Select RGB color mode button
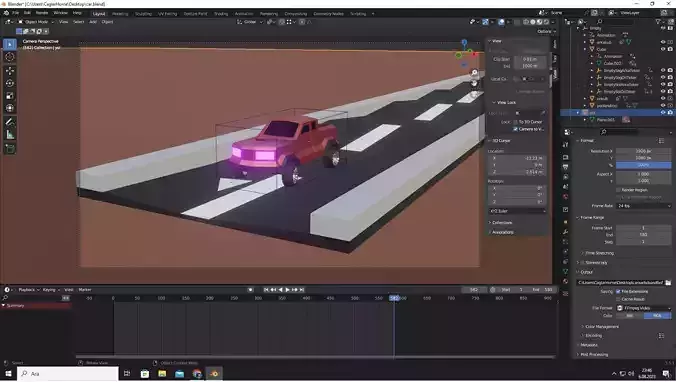 coord(657,316)
